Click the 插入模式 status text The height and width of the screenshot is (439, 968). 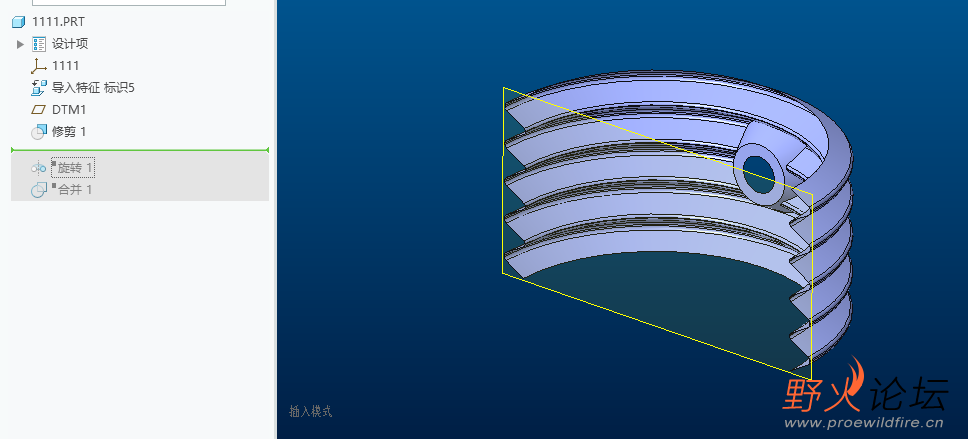point(310,411)
